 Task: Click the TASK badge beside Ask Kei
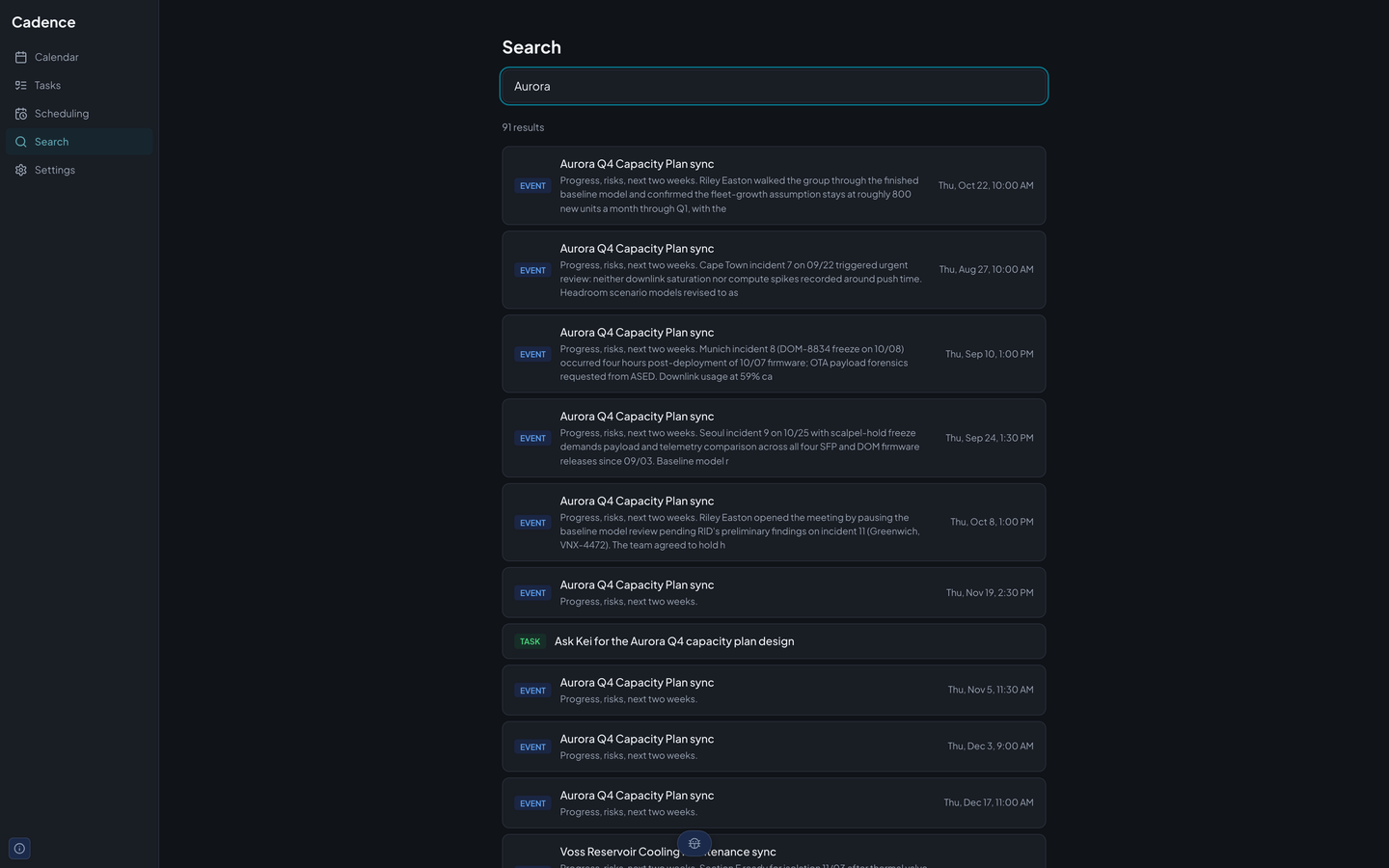[530, 641]
